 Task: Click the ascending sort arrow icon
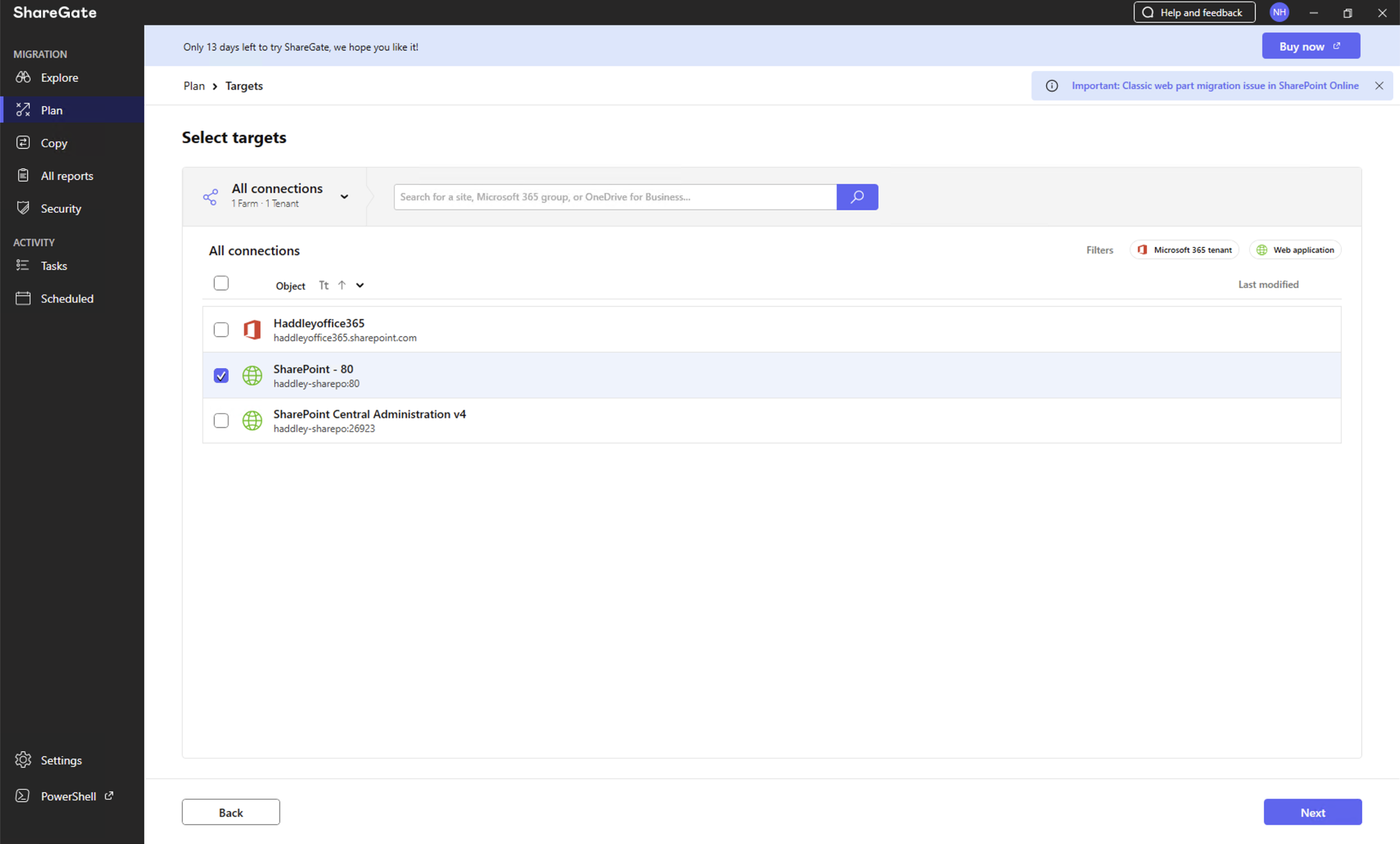pos(342,285)
